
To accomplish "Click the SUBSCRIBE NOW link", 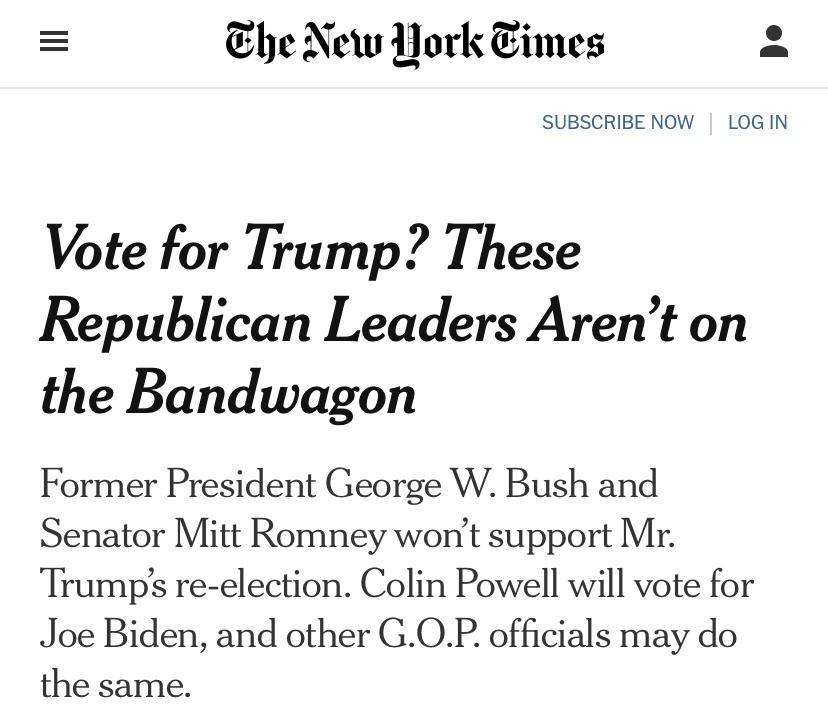I will point(618,122).
